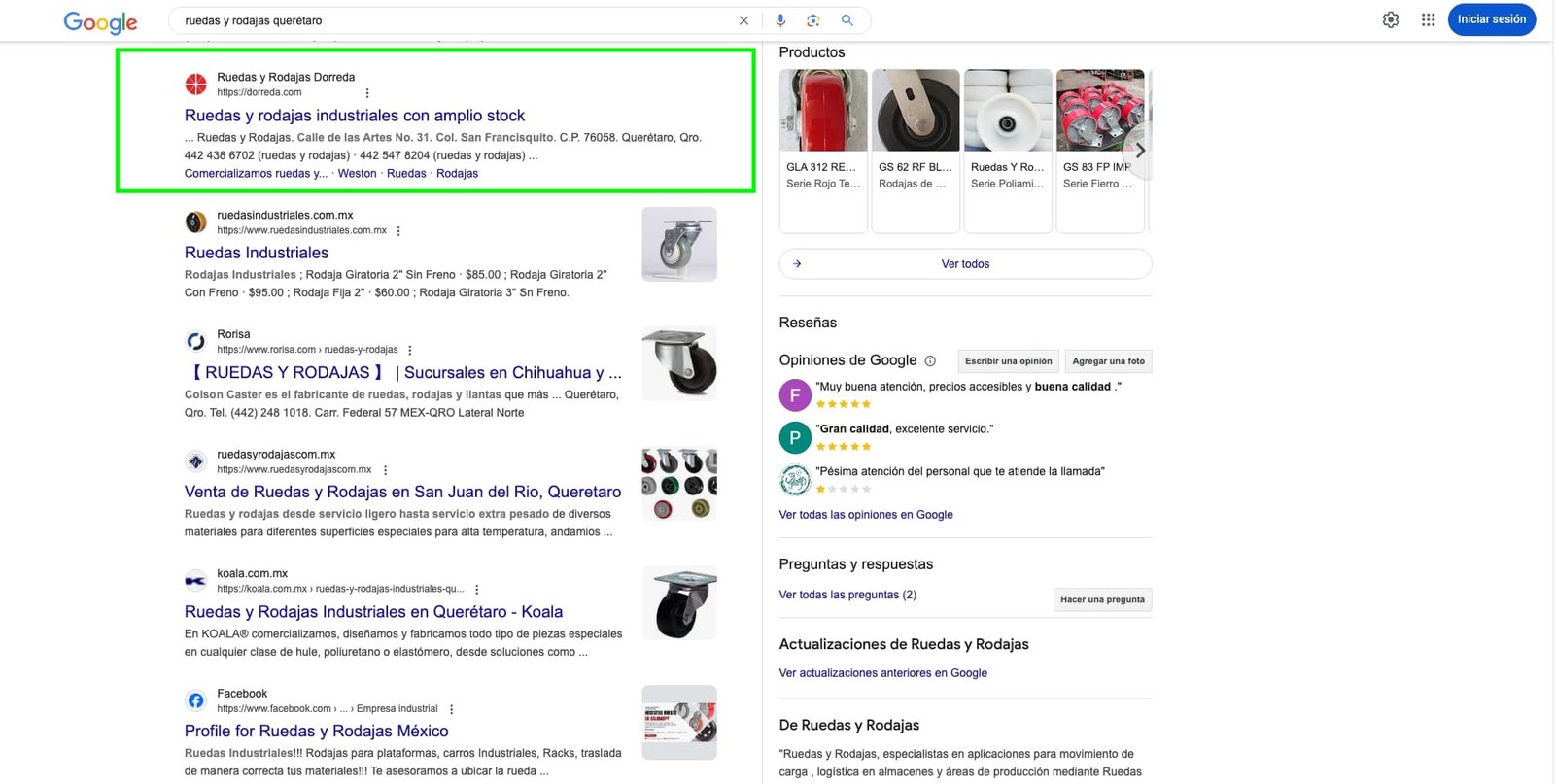Open the Rodajas sitelink under Dorreda
1555x784 pixels.
click(457, 174)
